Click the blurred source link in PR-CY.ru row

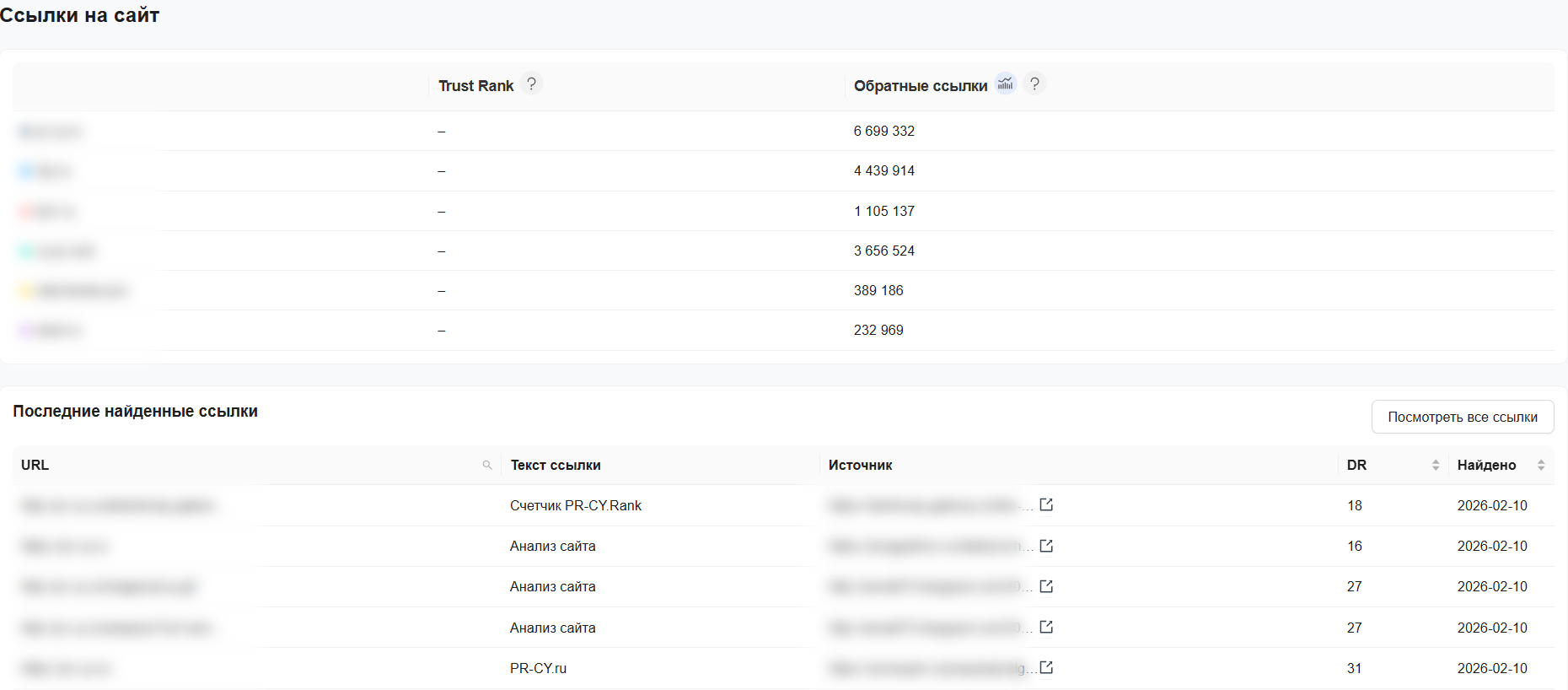927,669
